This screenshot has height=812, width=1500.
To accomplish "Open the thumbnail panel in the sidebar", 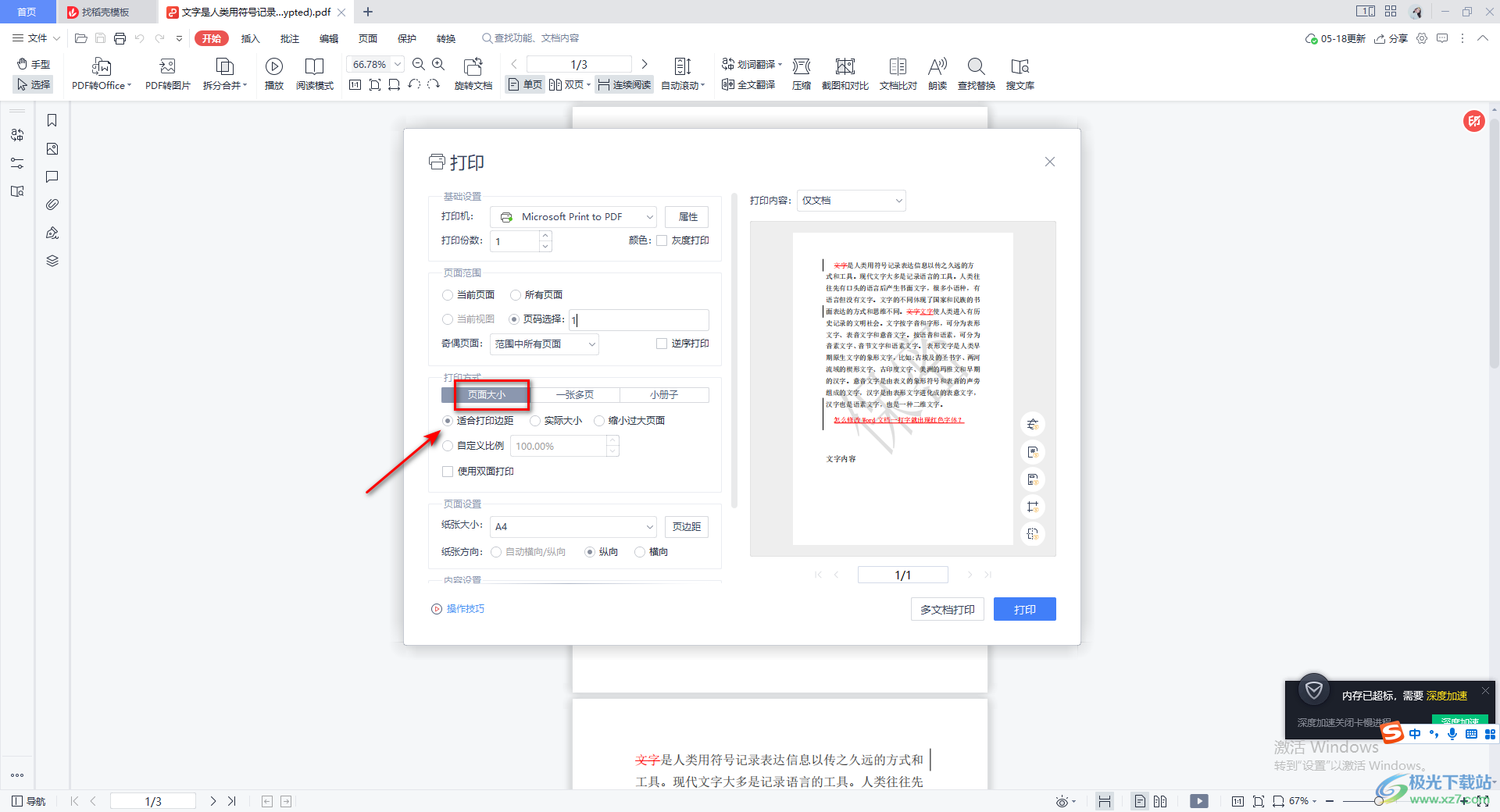I will [x=52, y=148].
